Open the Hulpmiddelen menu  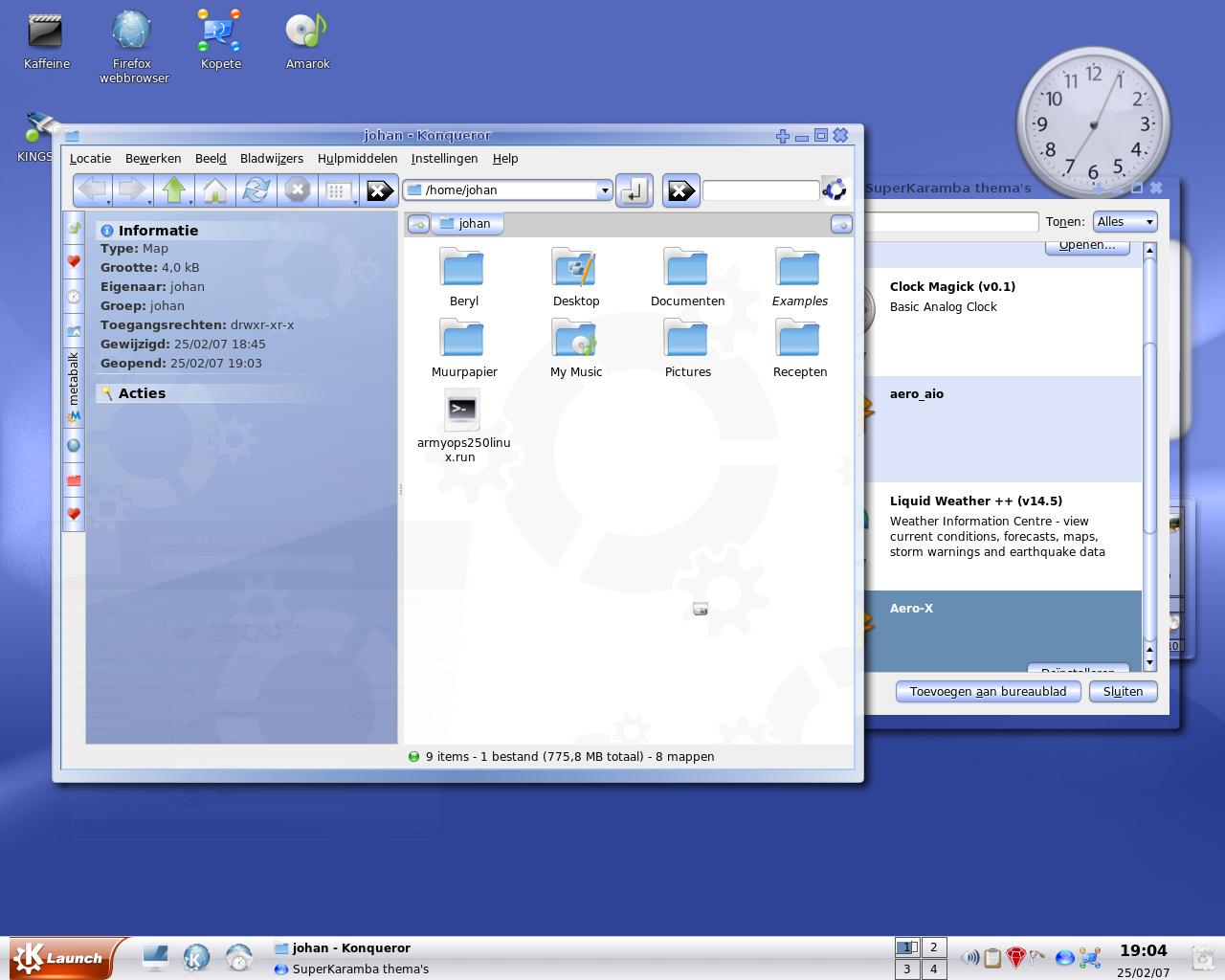[x=357, y=159]
